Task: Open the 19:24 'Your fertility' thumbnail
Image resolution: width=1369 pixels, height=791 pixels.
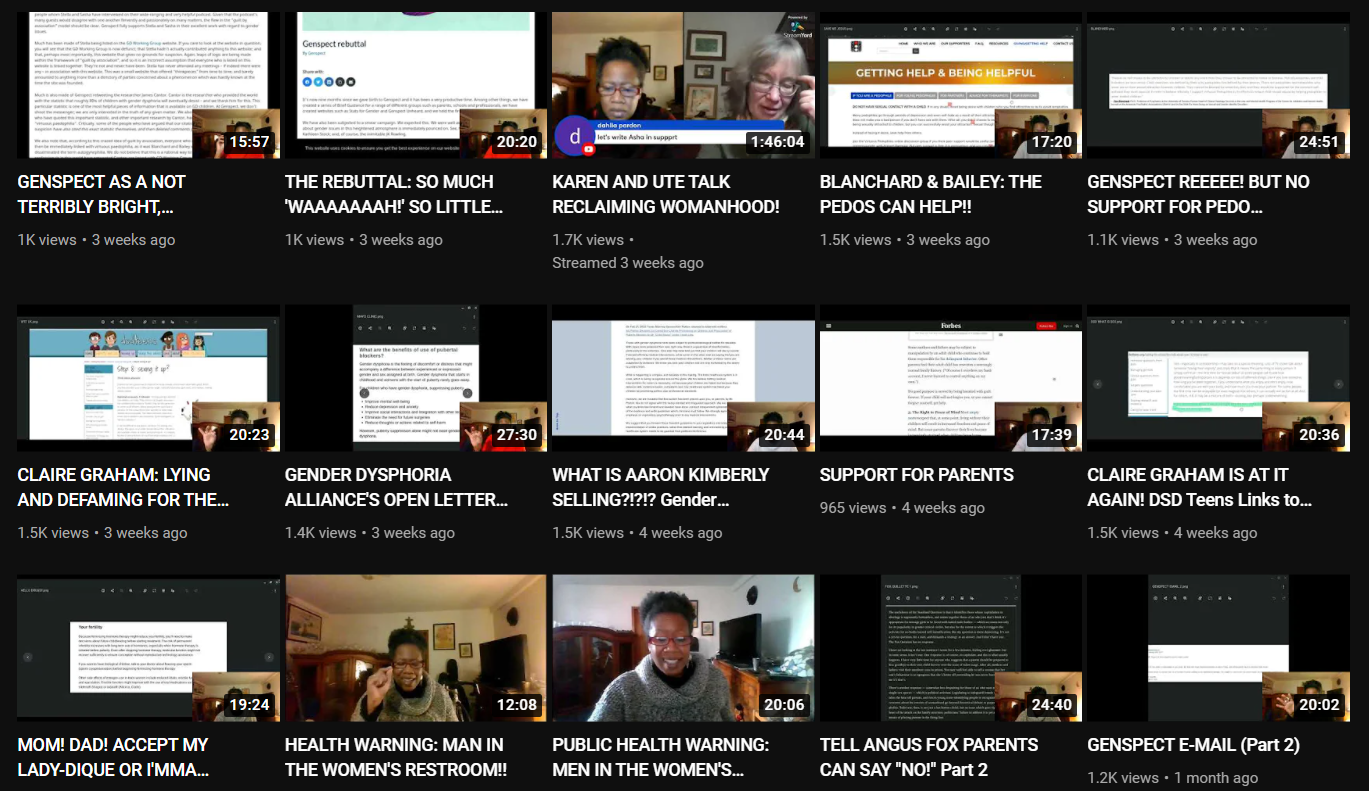Action: 149,648
